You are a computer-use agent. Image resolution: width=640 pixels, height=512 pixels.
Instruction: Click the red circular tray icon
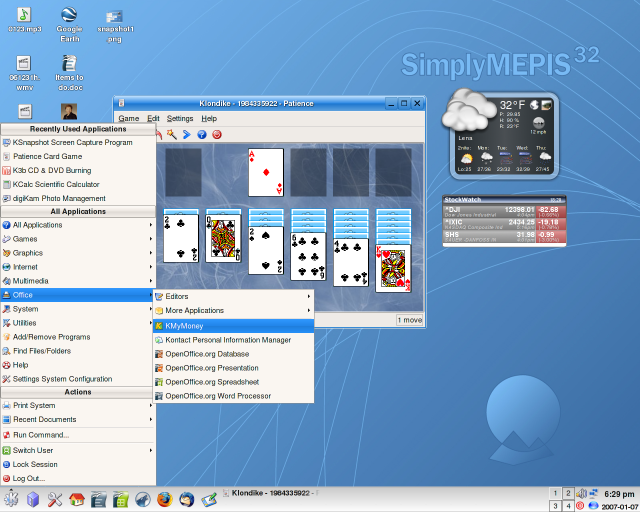580,505
